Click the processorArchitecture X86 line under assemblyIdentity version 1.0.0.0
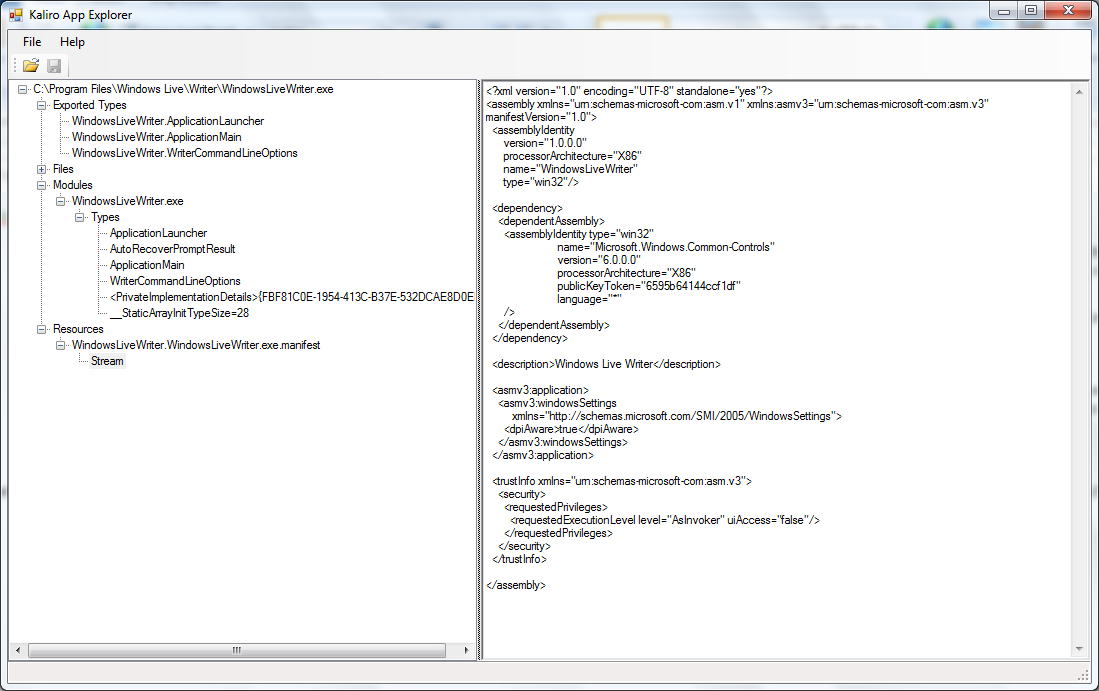The width and height of the screenshot is (1099, 691). coord(572,156)
